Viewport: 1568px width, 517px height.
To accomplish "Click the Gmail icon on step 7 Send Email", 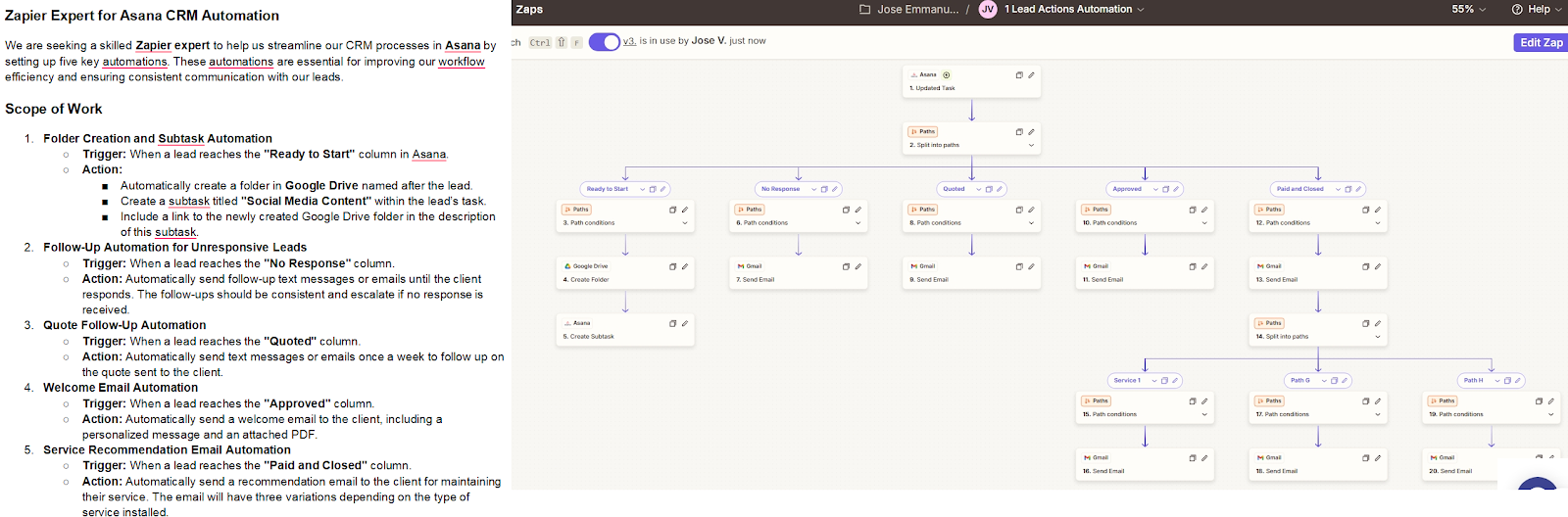I will point(741,266).
